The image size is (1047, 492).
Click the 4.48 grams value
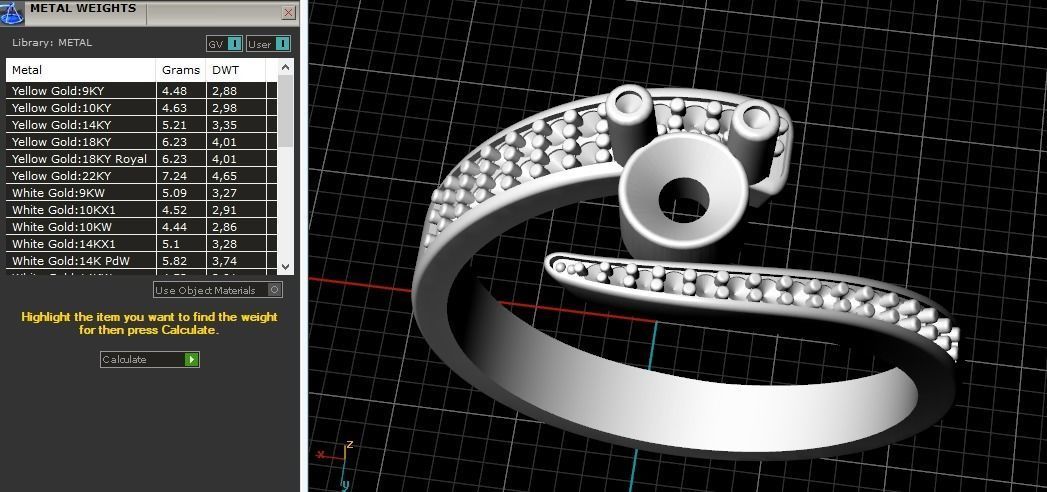point(174,91)
